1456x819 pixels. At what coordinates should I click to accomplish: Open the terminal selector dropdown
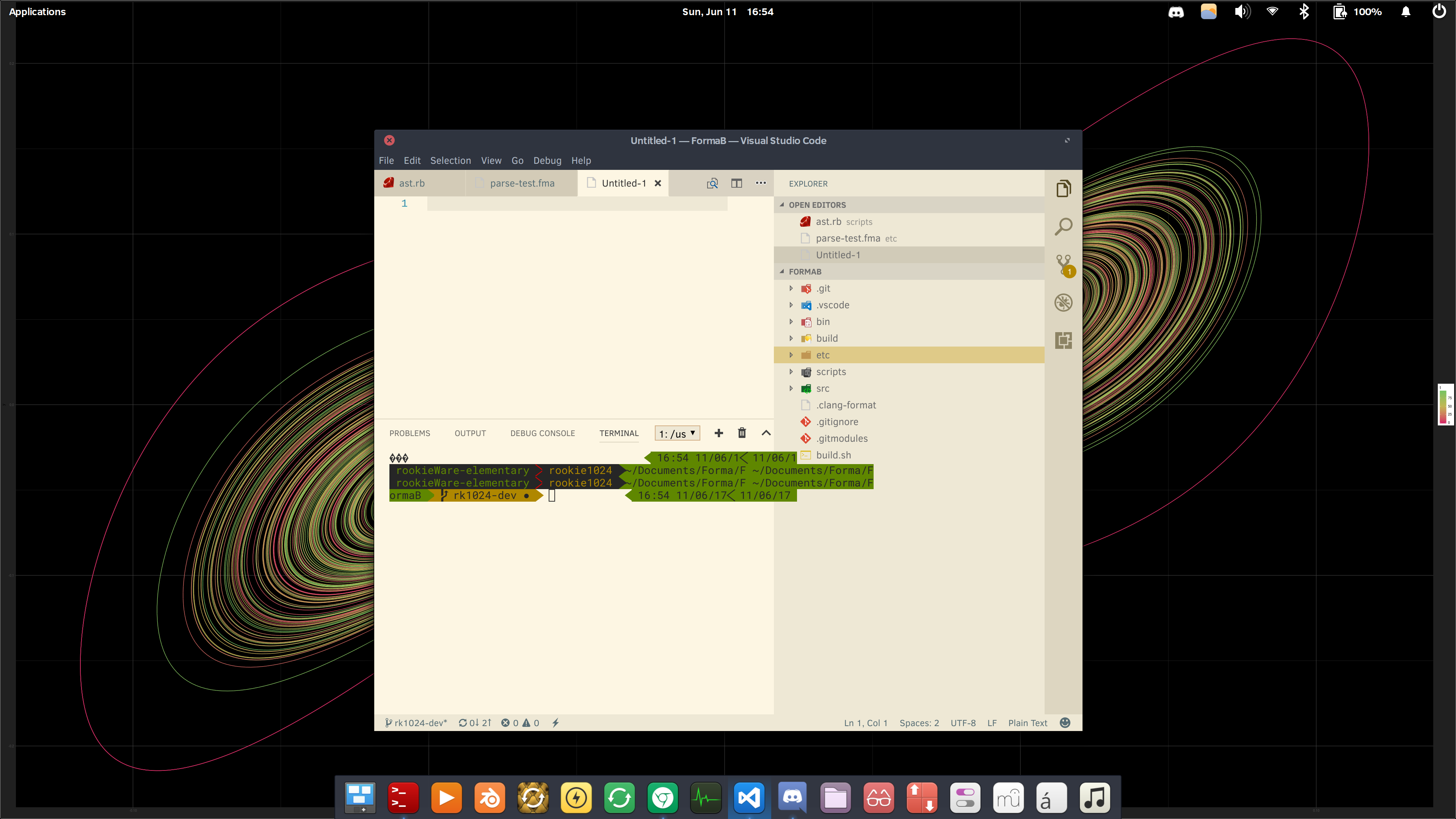click(676, 433)
